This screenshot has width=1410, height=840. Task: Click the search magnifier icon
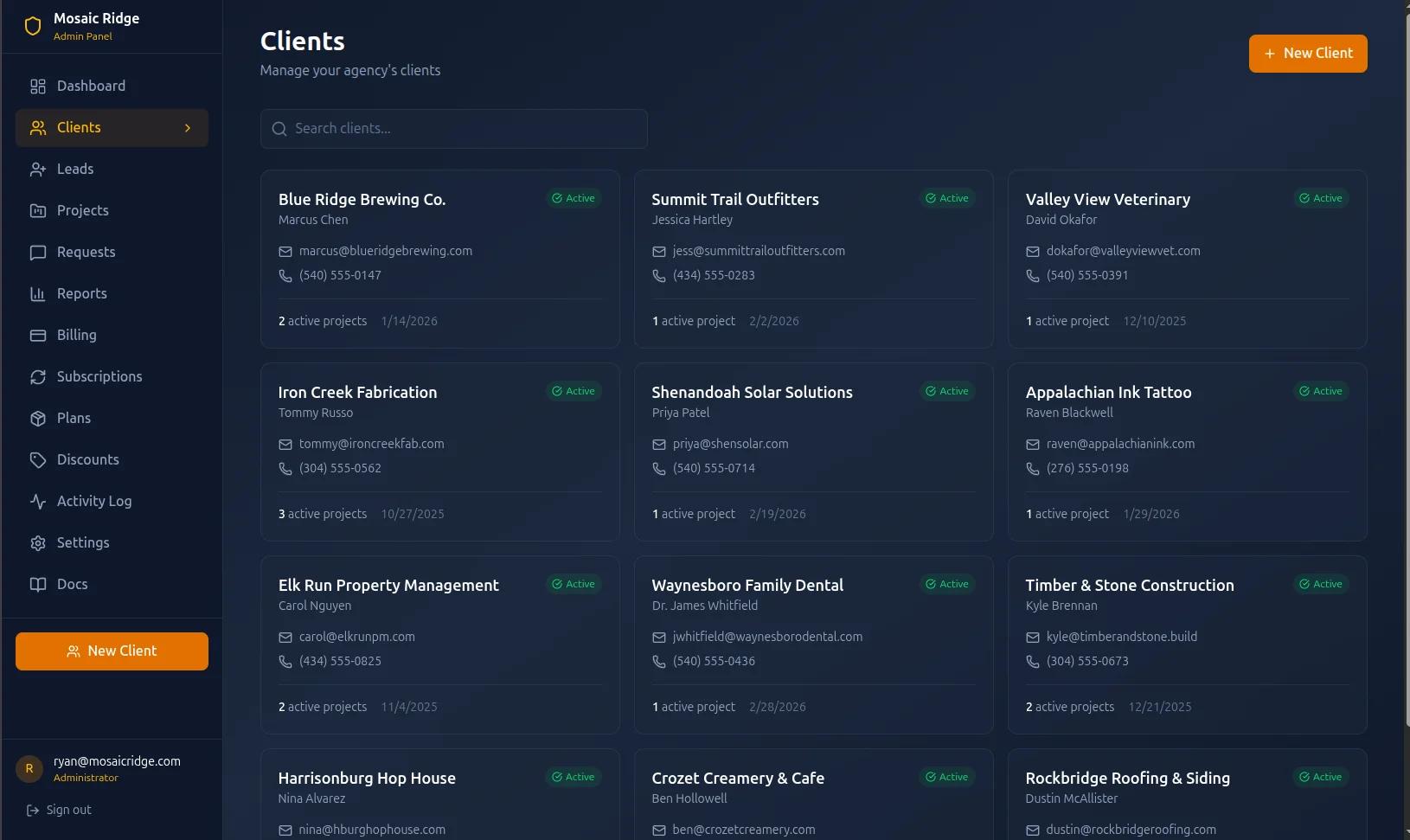click(x=279, y=128)
